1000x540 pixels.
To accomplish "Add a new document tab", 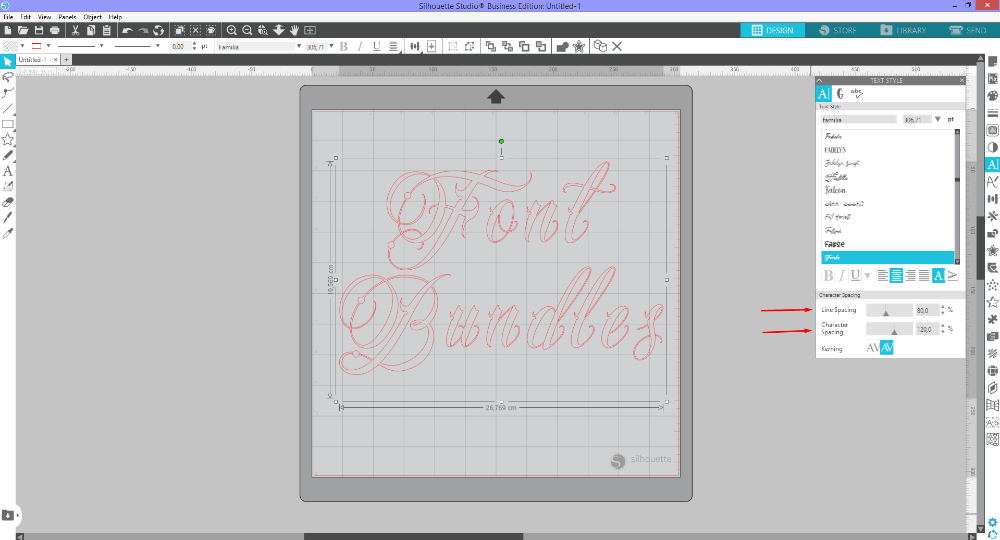I will coord(66,59).
